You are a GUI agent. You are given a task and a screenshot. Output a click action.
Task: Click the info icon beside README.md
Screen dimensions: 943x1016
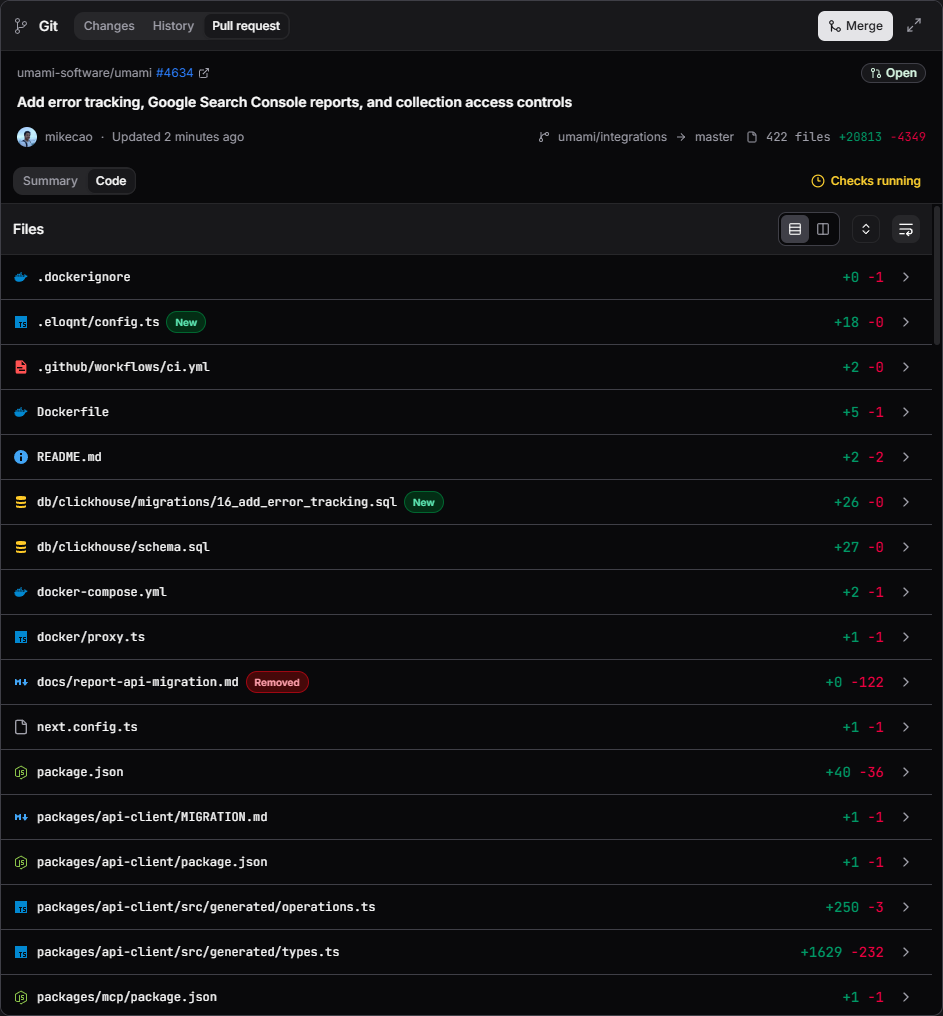click(21, 457)
